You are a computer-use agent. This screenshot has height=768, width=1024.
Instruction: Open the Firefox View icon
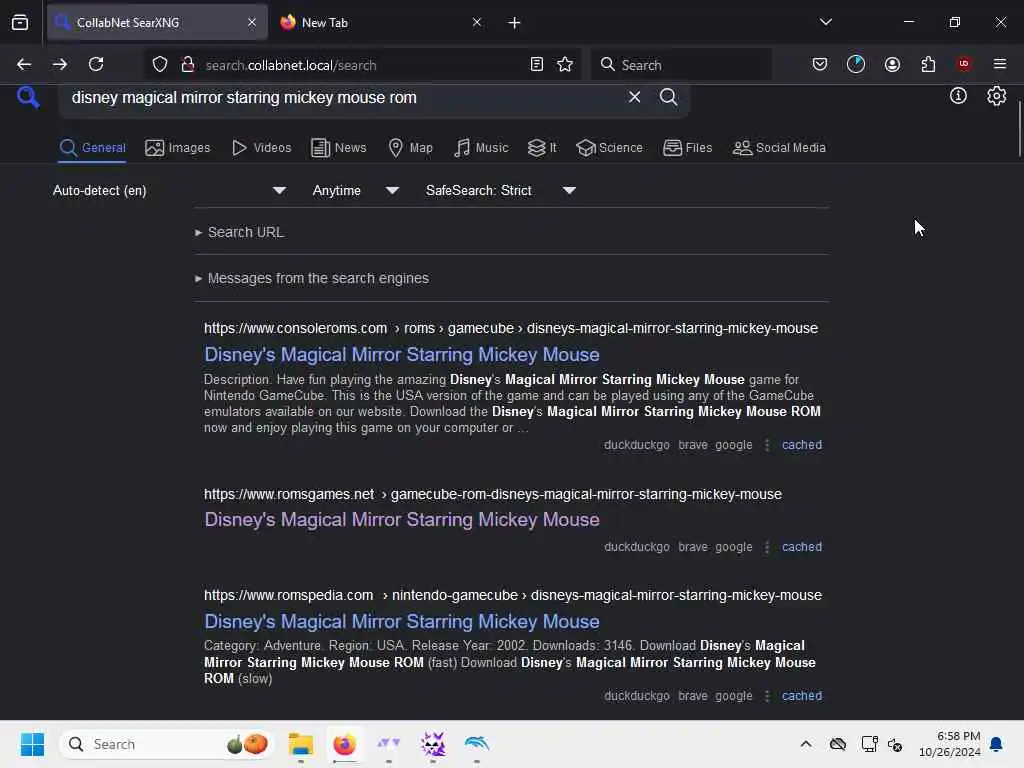20,22
